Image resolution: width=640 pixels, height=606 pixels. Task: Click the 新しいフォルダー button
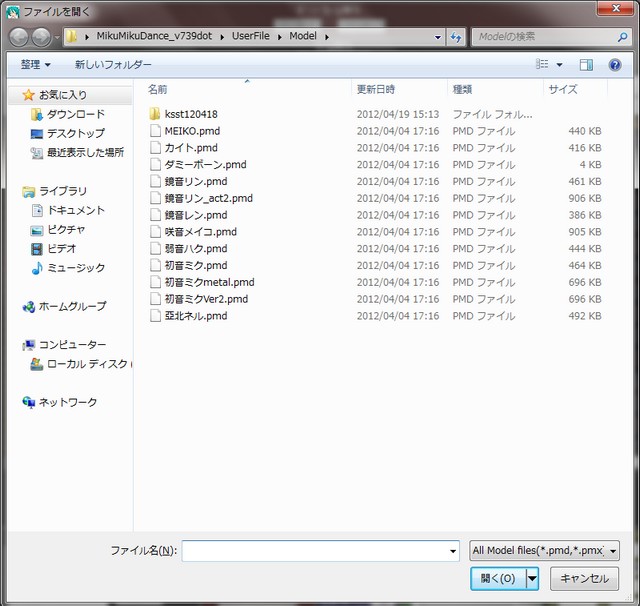113,64
